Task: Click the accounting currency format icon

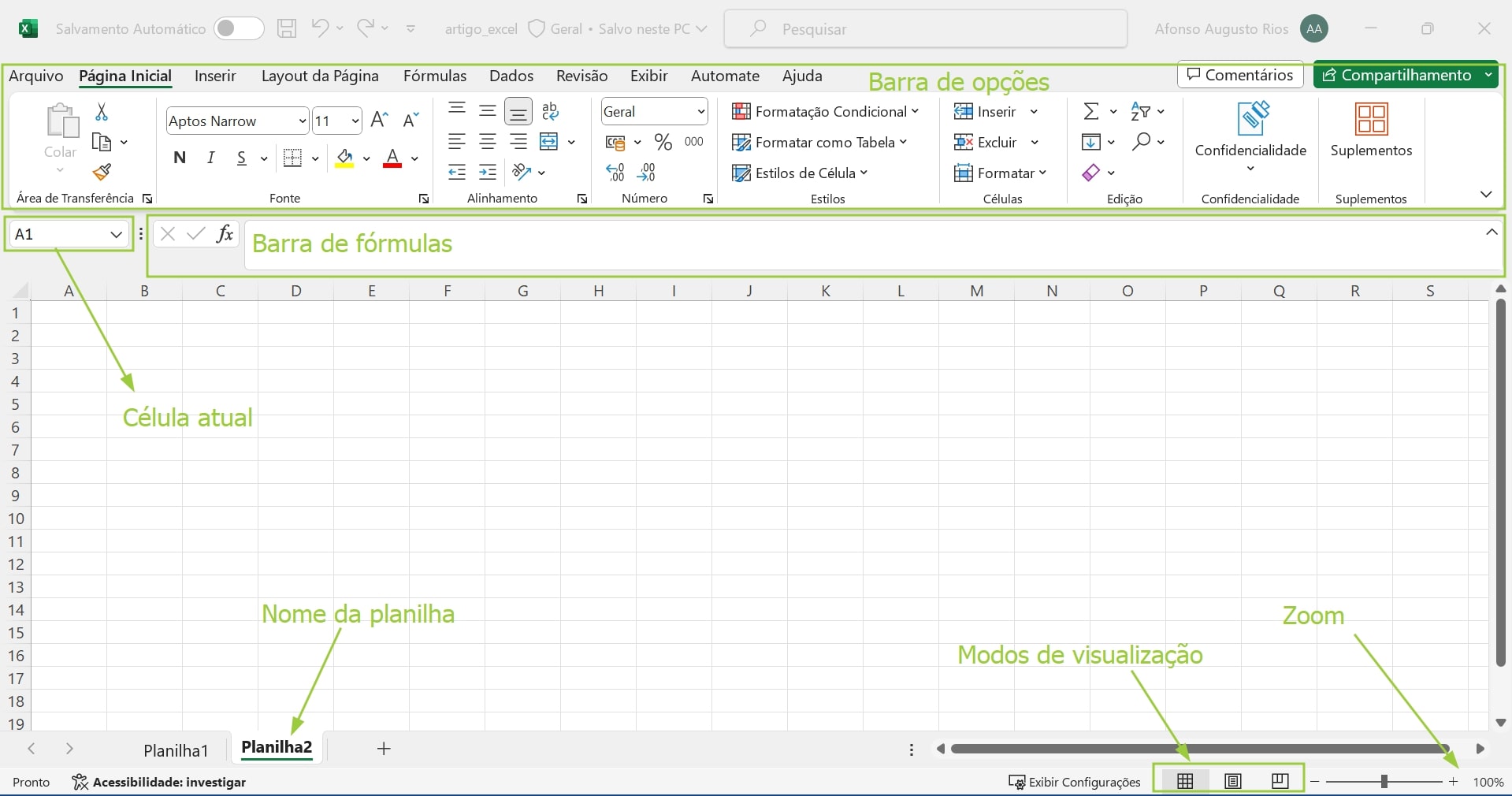Action: (615, 143)
